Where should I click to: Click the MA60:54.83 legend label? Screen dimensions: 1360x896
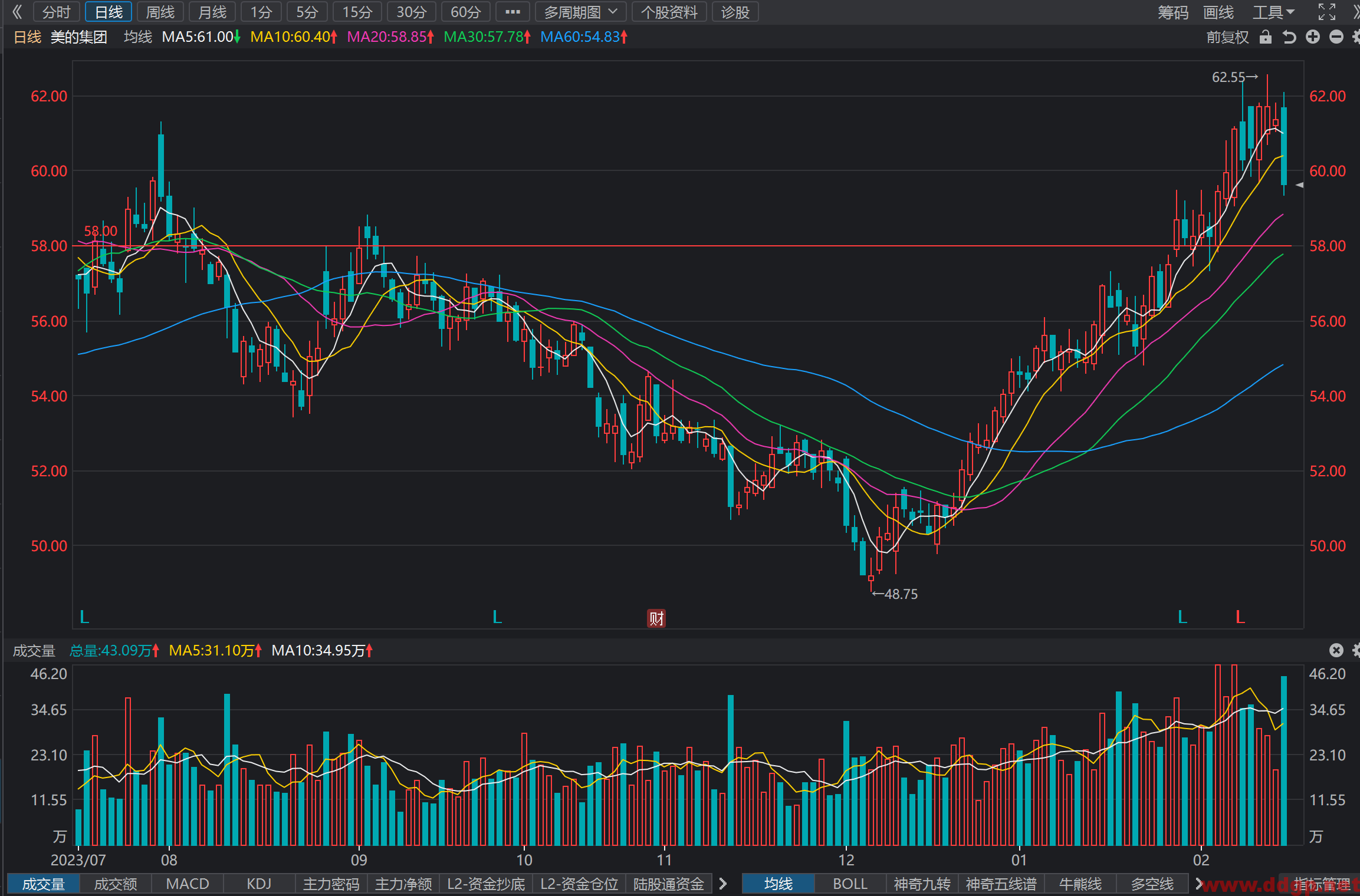(x=584, y=37)
